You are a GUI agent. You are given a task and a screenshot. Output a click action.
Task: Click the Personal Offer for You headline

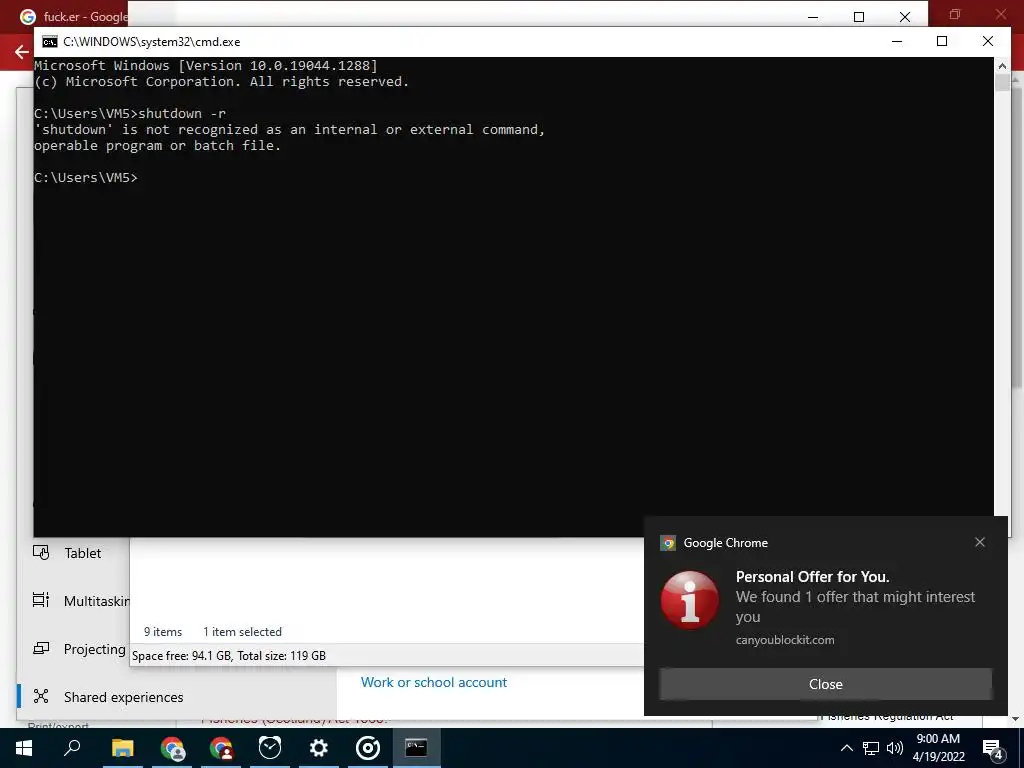(812, 577)
